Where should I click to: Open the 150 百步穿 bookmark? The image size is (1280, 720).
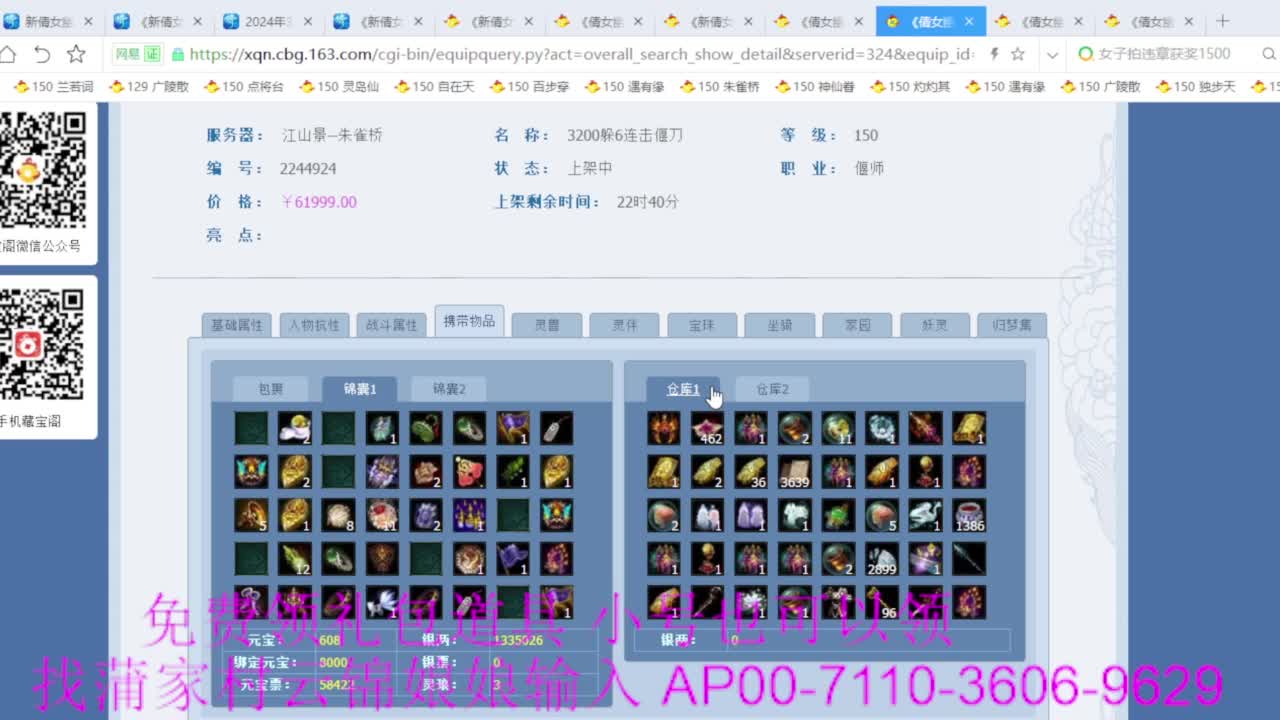530,87
